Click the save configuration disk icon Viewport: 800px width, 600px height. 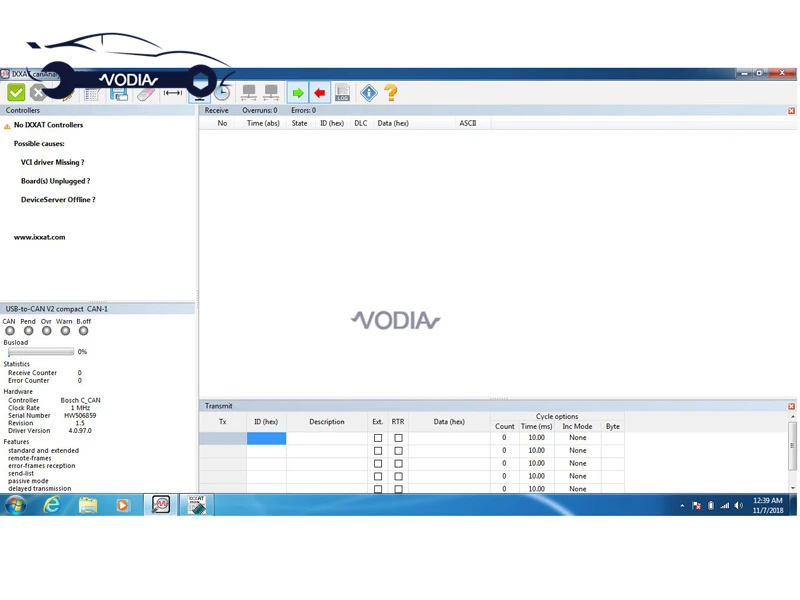(119, 93)
